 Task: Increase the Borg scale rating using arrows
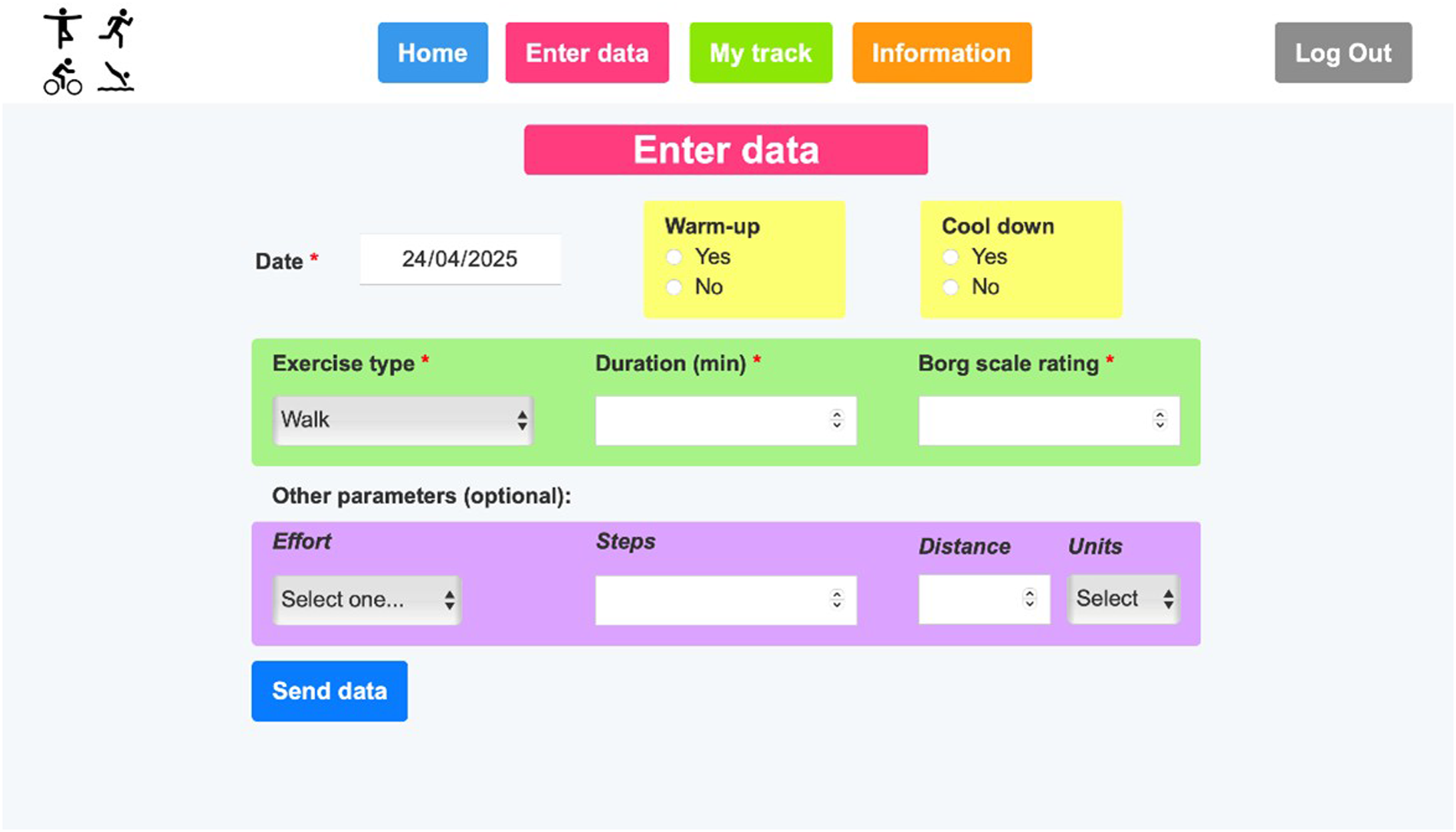tap(1159, 414)
